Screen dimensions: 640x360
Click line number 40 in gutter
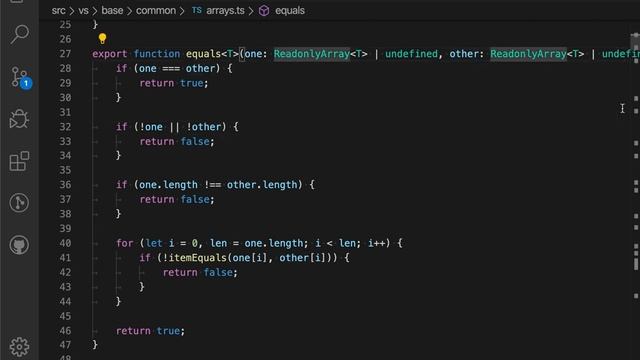click(65, 243)
